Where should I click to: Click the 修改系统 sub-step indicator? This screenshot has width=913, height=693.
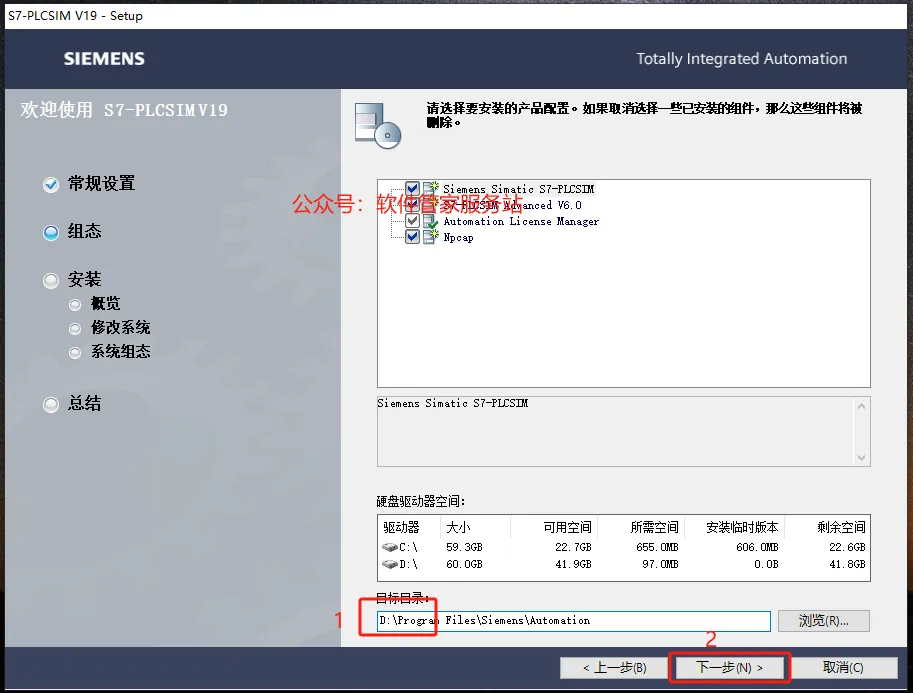[x=75, y=329]
